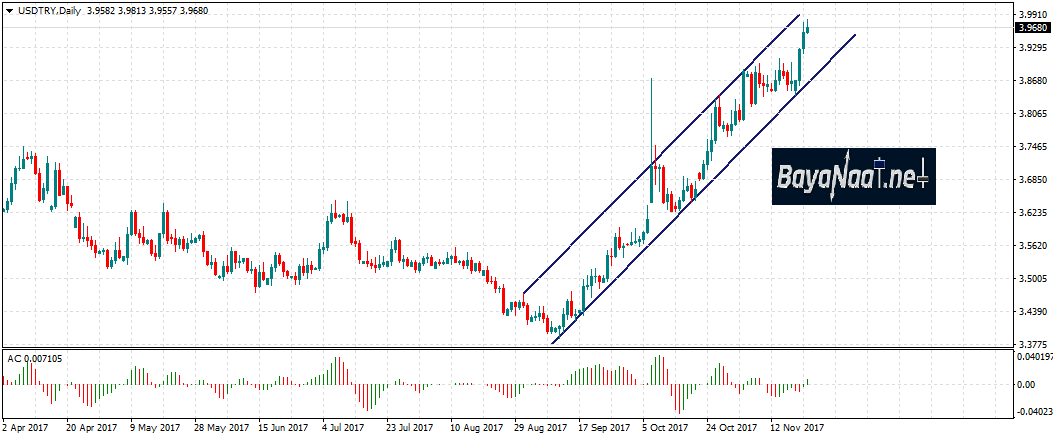Click the tall wick candle above 5 Oct 2017
Image resolution: width=1053 pixels, height=439 pixels.
(x=651, y=120)
